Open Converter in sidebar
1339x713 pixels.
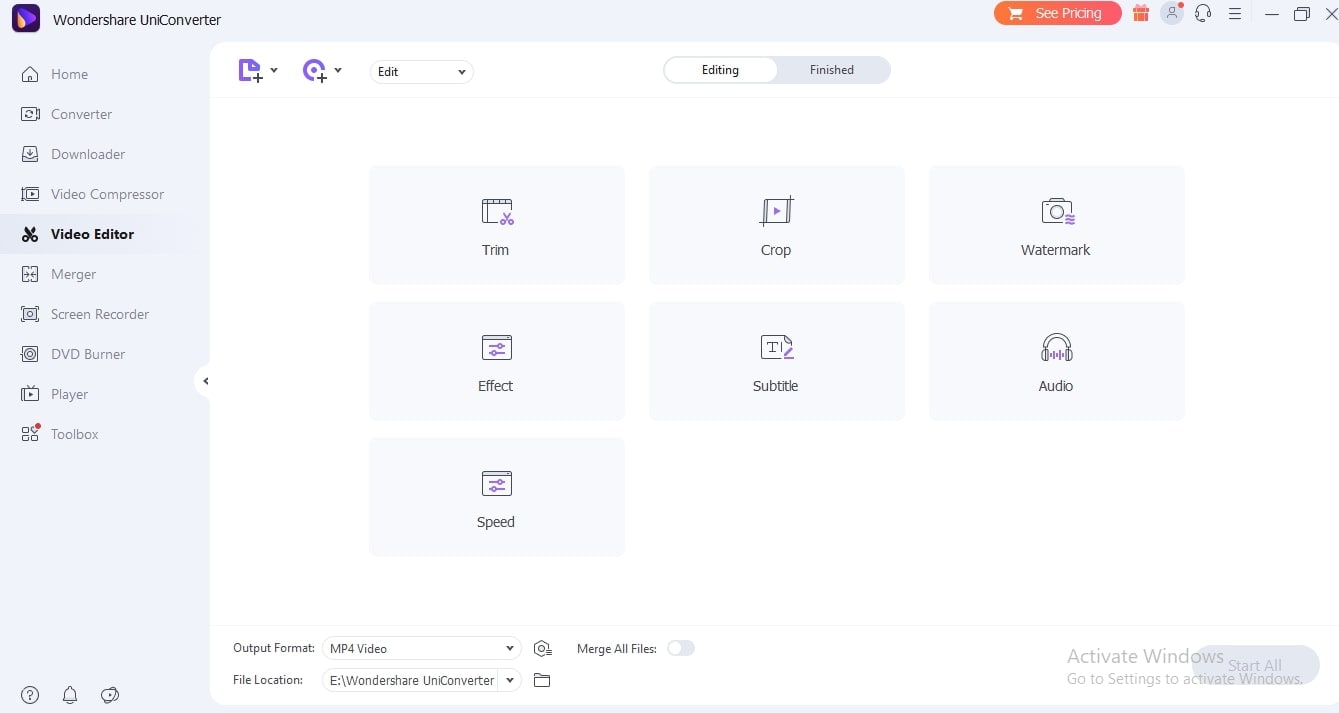tap(105, 114)
